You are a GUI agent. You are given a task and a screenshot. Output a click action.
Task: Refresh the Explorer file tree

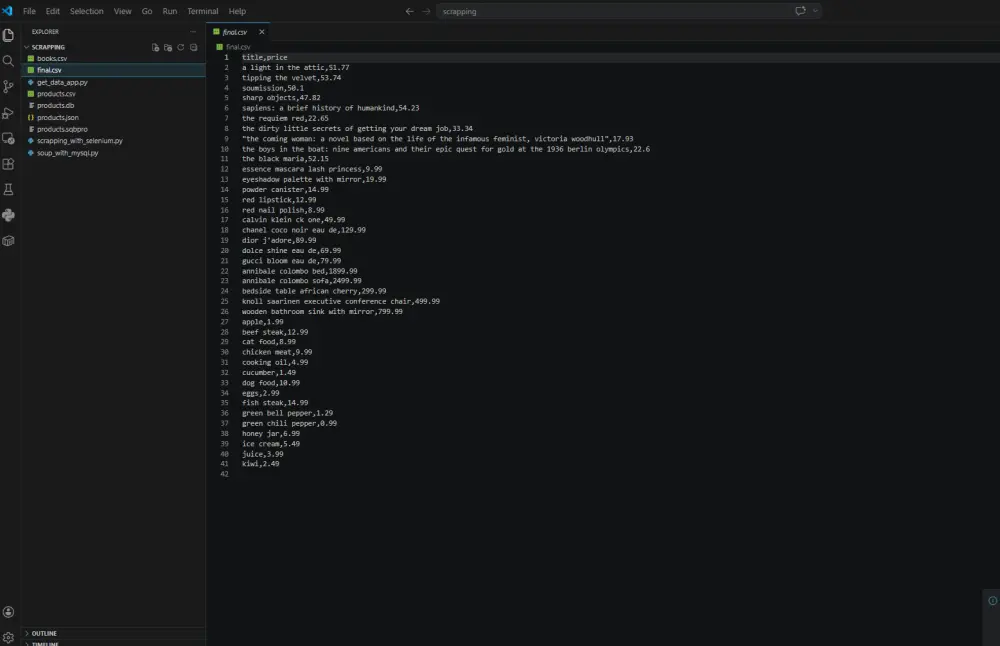click(180, 47)
